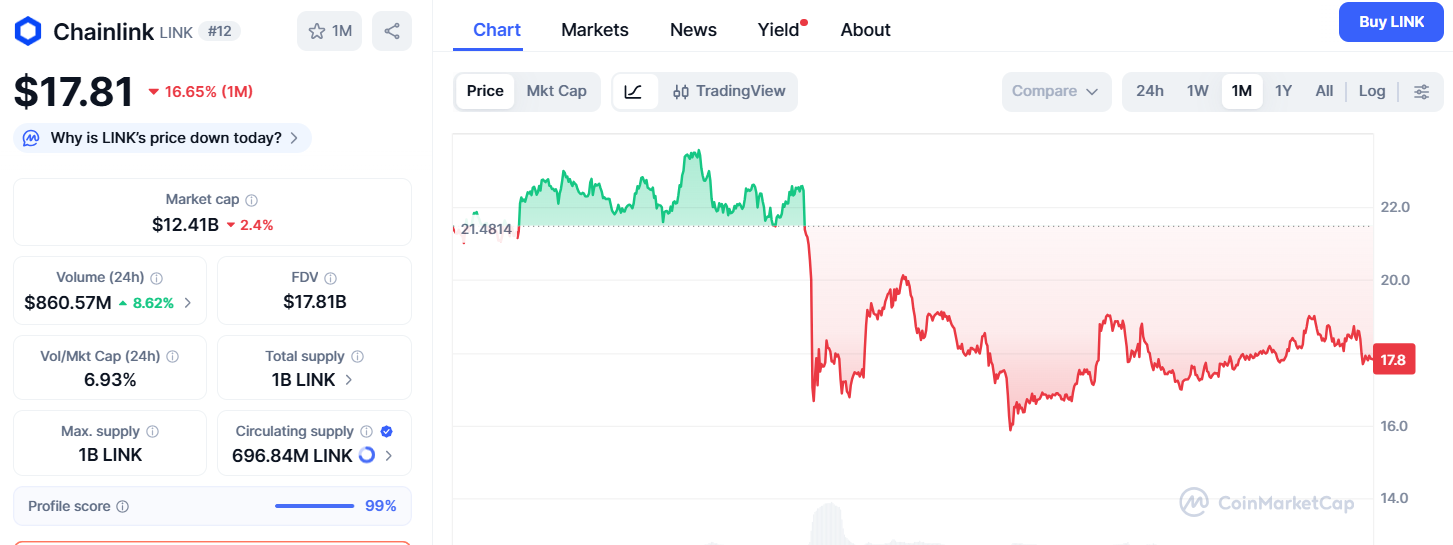
Task: Click Profile score info icon
Action: 123,507
